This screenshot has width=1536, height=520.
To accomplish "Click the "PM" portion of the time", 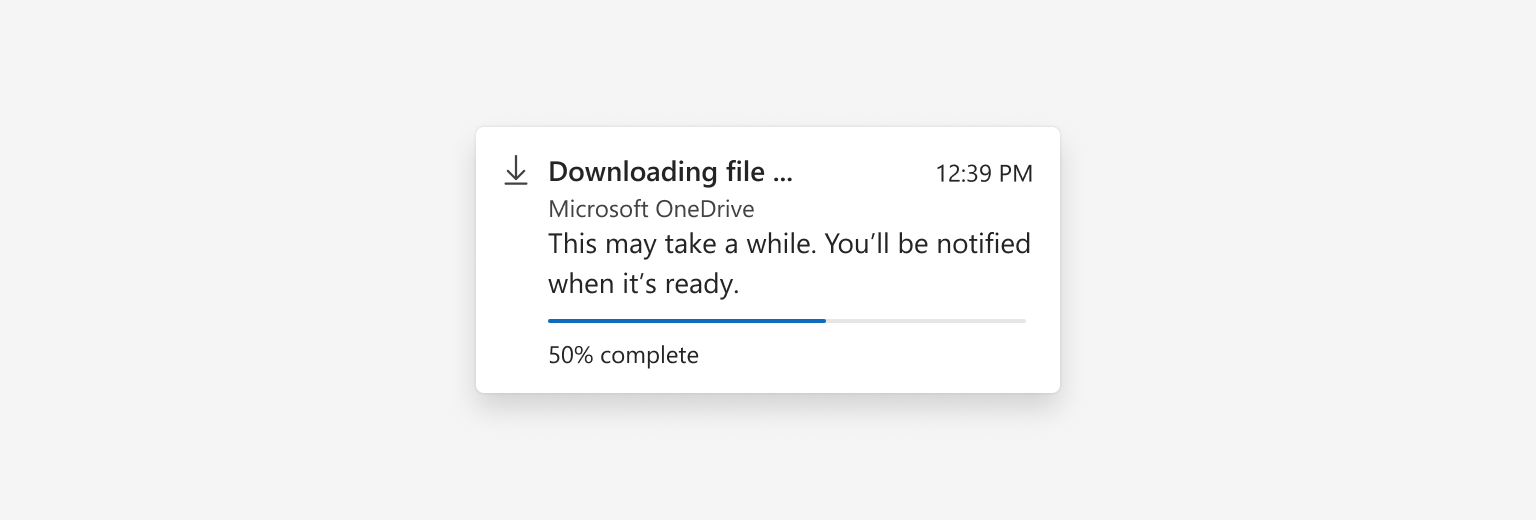I will [1016, 173].
